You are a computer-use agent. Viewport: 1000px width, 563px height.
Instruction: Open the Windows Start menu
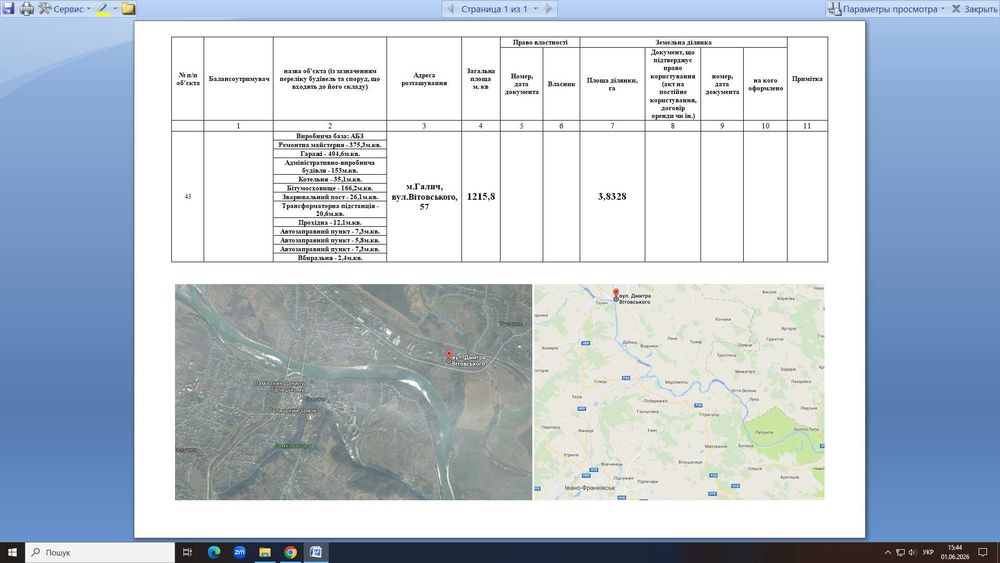tap(12, 552)
